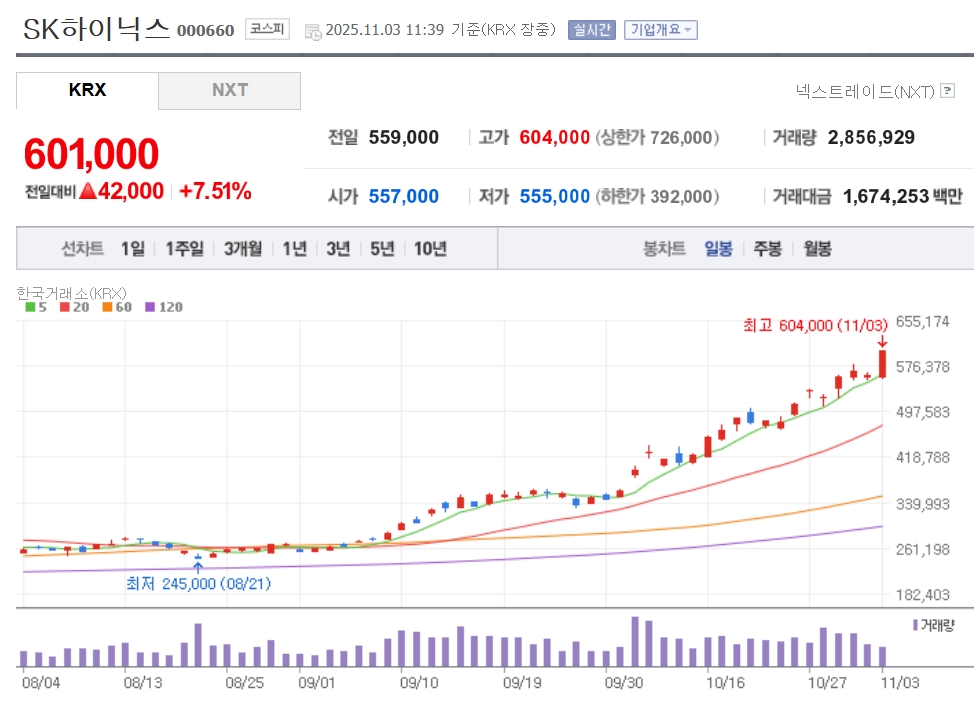Screen dimensions: 974x714
Task: Switch to the NXT tab
Action: tap(229, 90)
